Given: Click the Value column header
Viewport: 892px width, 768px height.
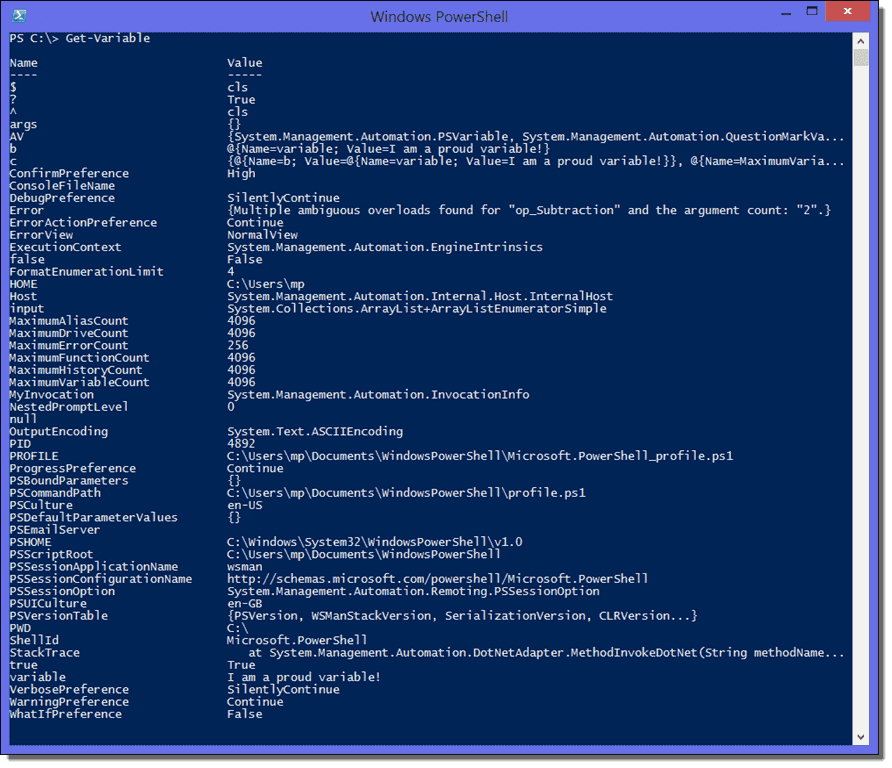Looking at the screenshot, I should tap(245, 63).
